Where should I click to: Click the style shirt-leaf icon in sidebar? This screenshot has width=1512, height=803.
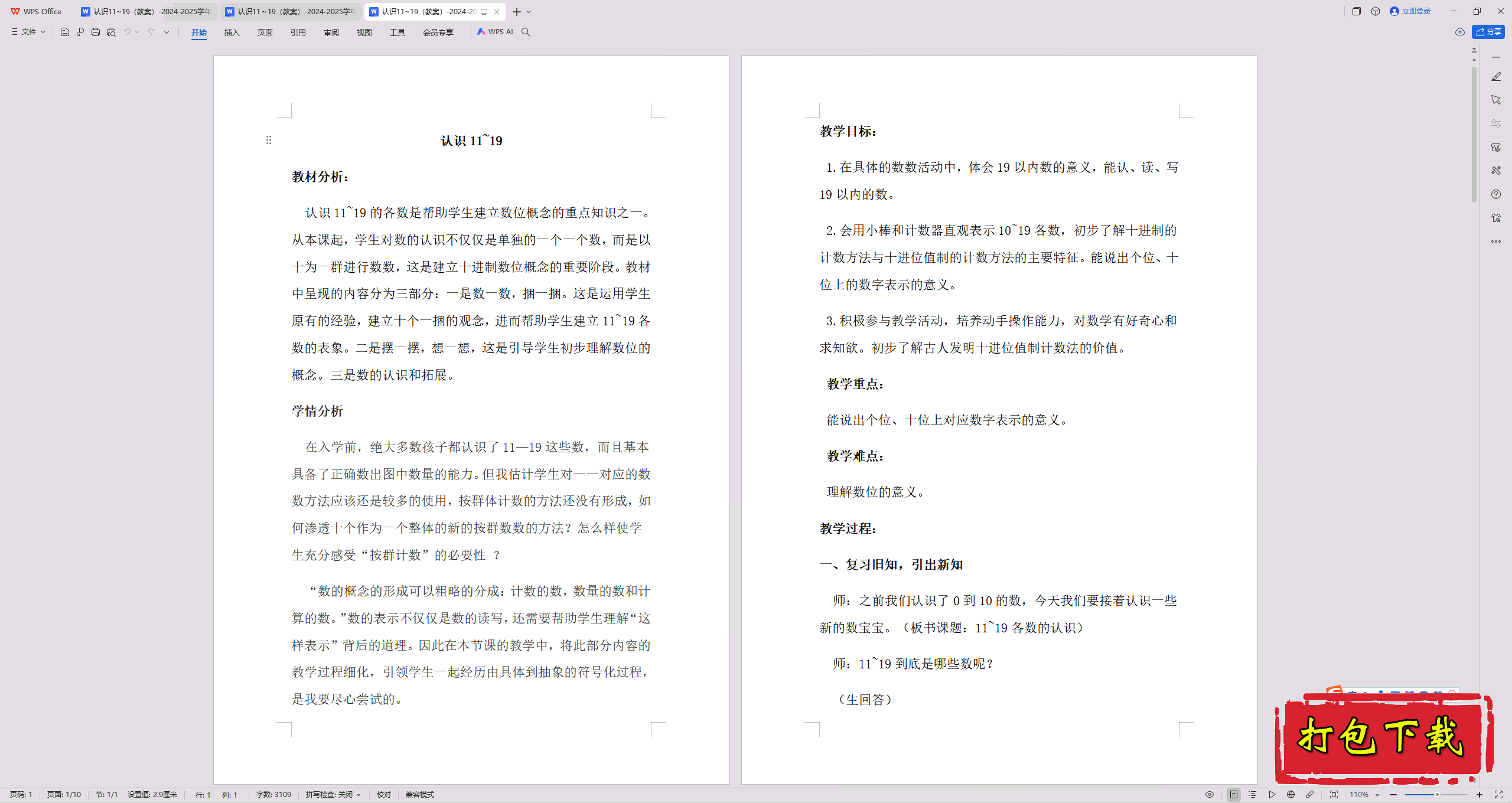[1496, 147]
